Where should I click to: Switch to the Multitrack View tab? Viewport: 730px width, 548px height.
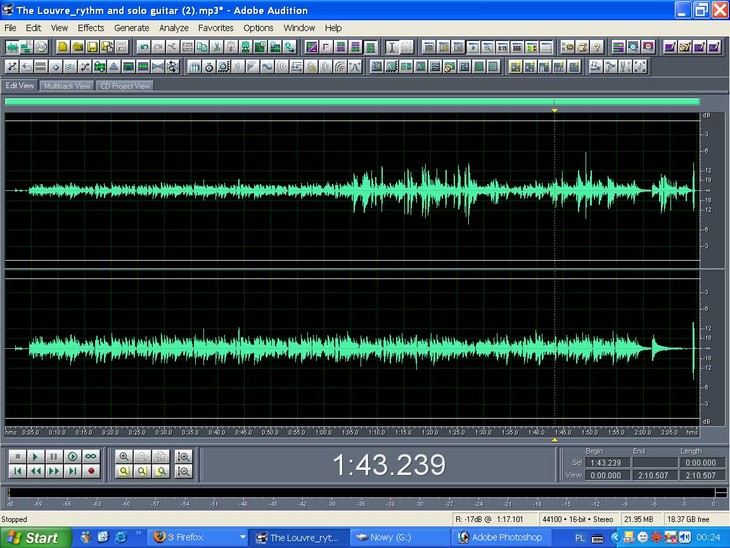click(x=67, y=86)
